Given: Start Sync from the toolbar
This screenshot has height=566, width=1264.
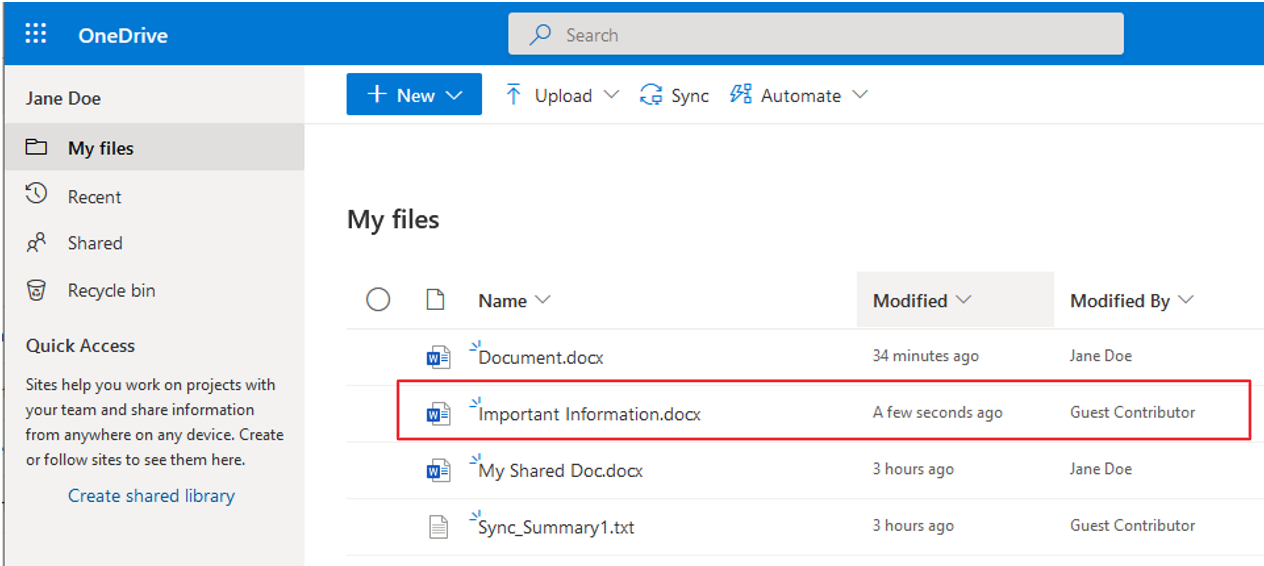Looking at the screenshot, I should [x=675, y=95].
